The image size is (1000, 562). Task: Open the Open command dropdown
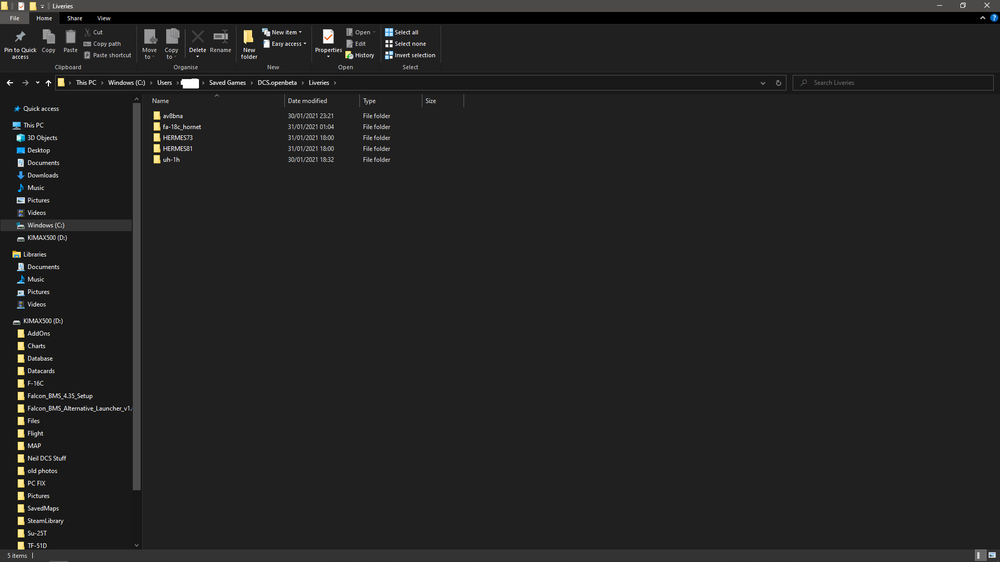[361, 32]
